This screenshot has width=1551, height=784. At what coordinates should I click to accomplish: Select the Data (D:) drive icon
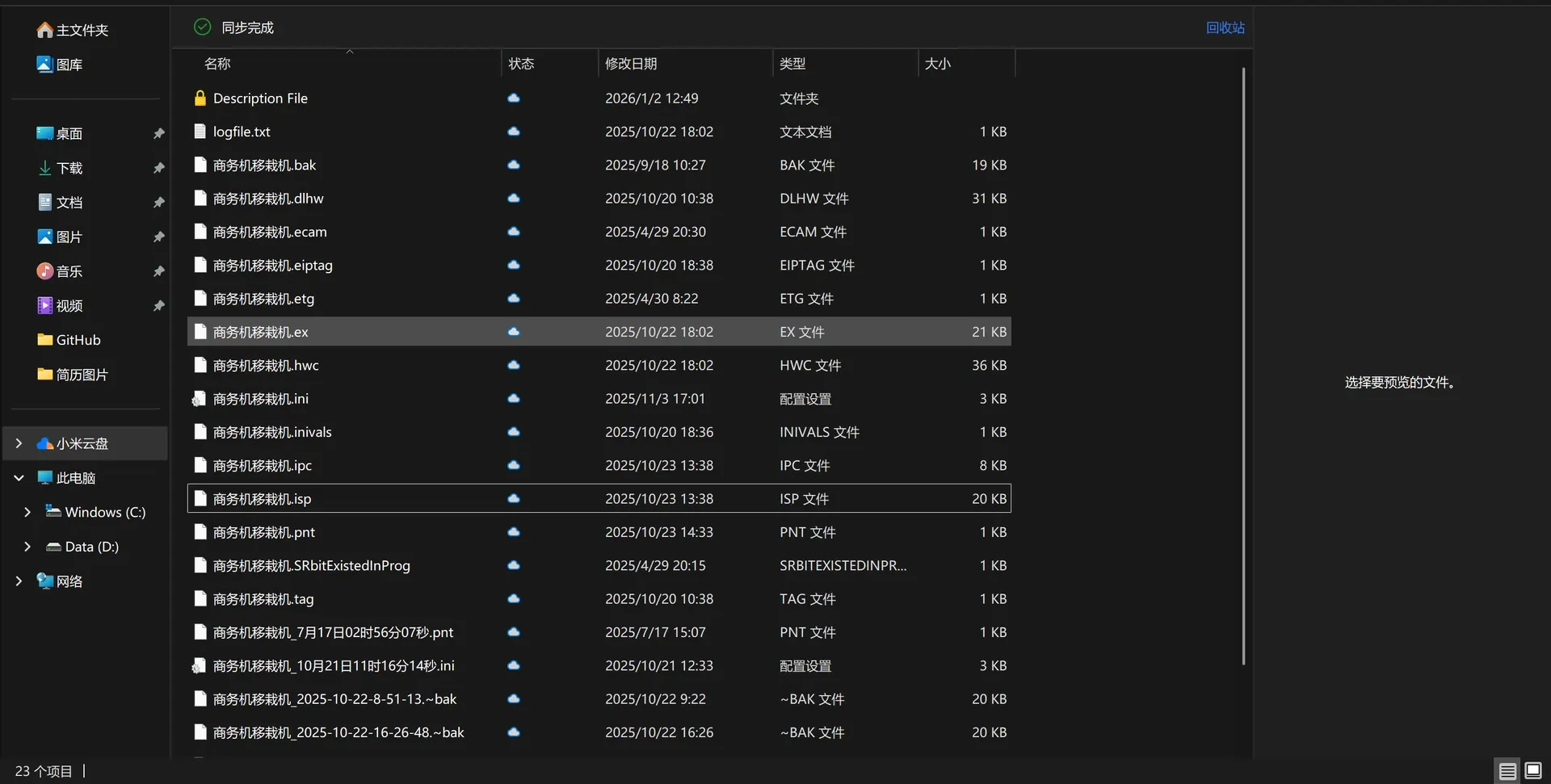click(53, 547)
